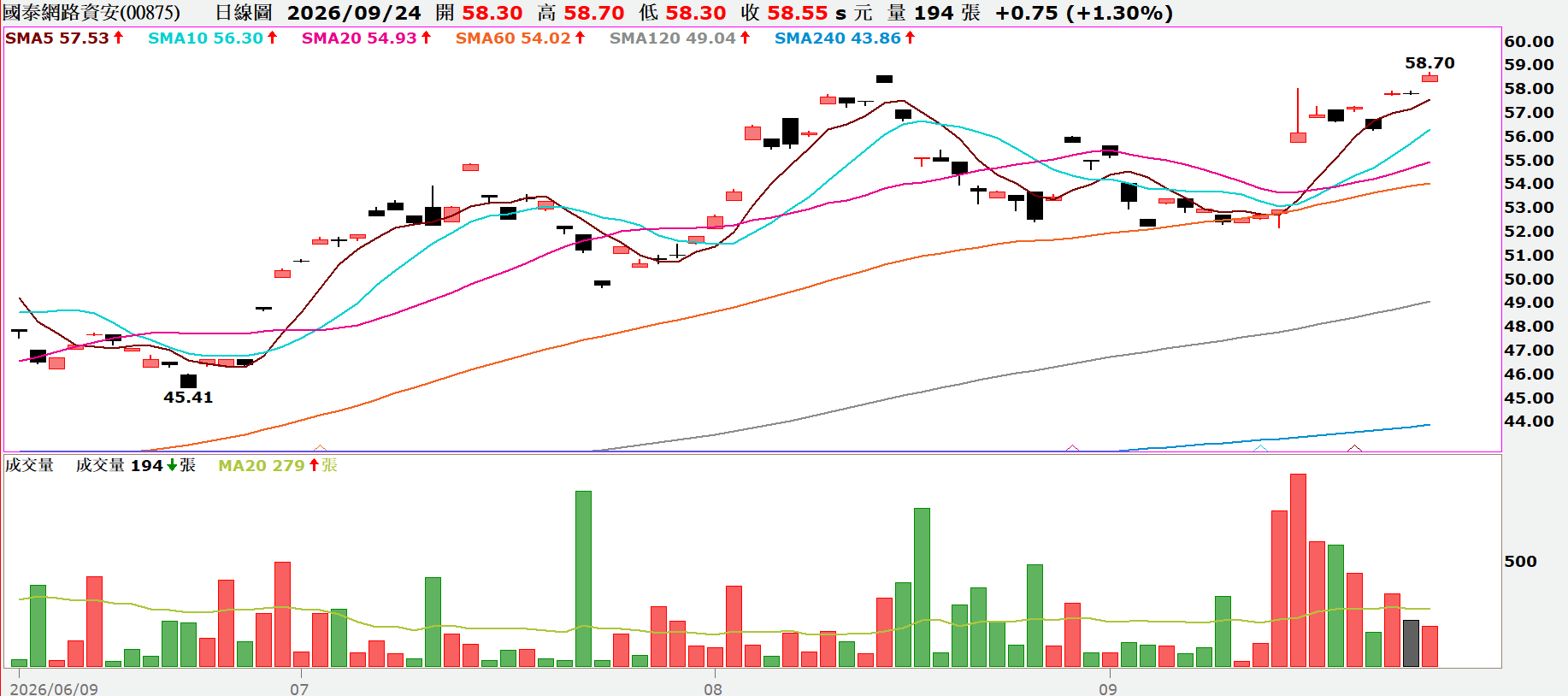Click the 08 month label on the time axis
1568x696 pixels.
(x=712, y=689)
